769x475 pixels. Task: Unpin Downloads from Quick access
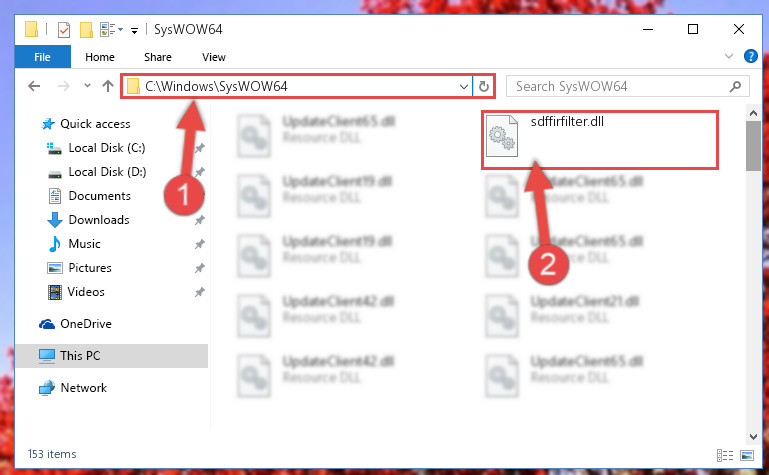[x=200, y=220]
